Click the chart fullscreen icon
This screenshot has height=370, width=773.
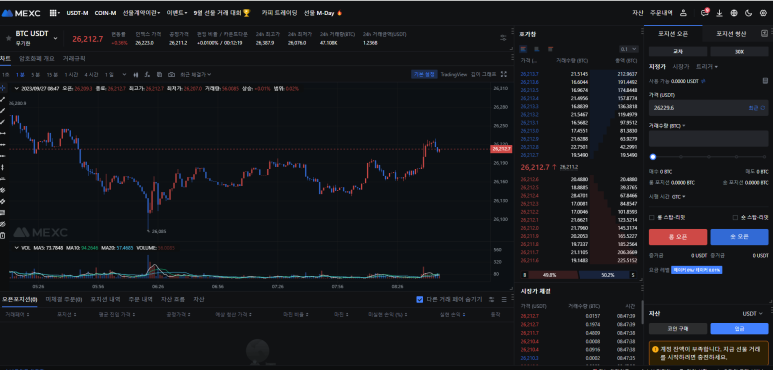(504, 74)
